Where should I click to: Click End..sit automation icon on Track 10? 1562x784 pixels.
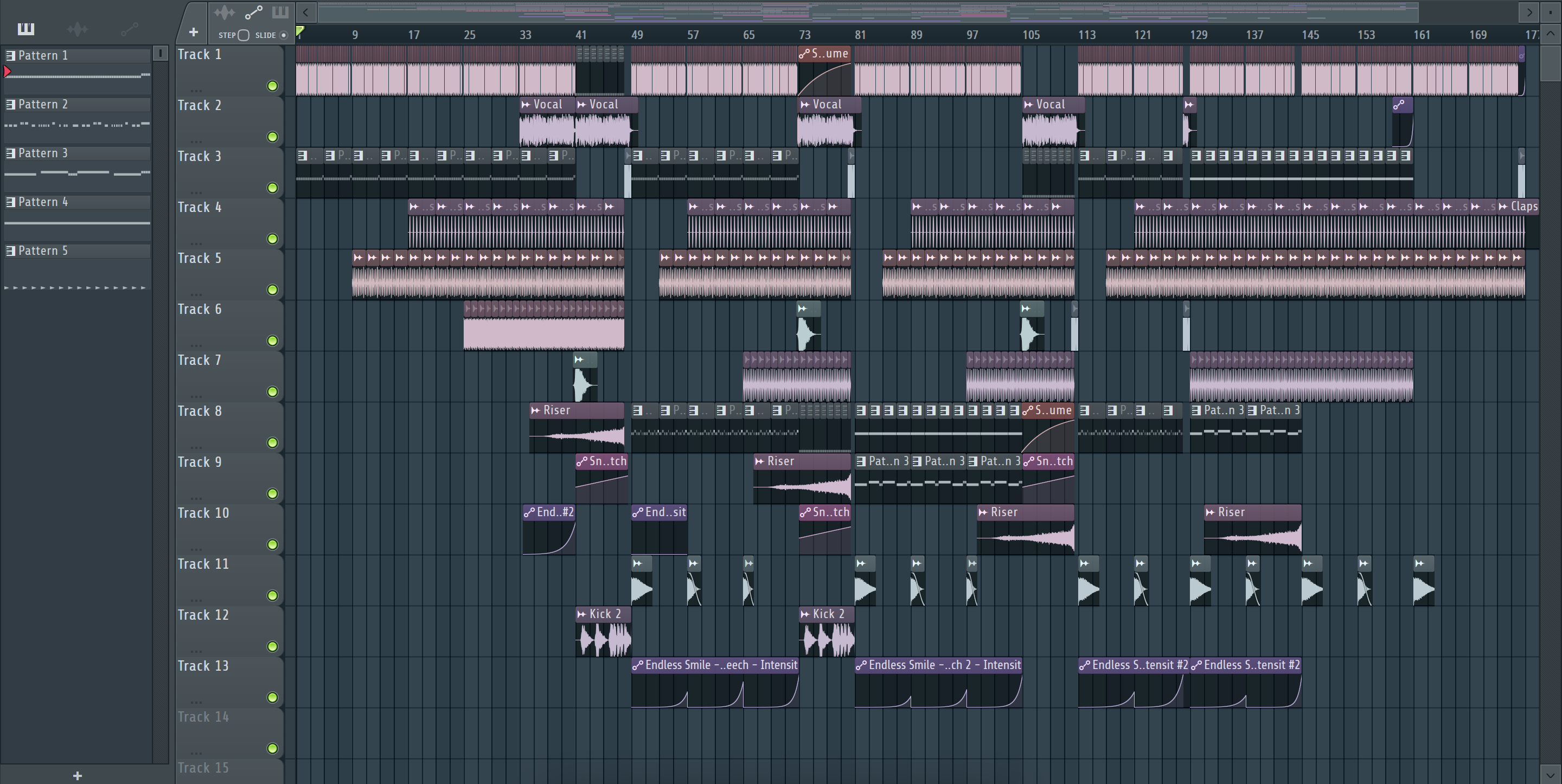coord(638,512)
